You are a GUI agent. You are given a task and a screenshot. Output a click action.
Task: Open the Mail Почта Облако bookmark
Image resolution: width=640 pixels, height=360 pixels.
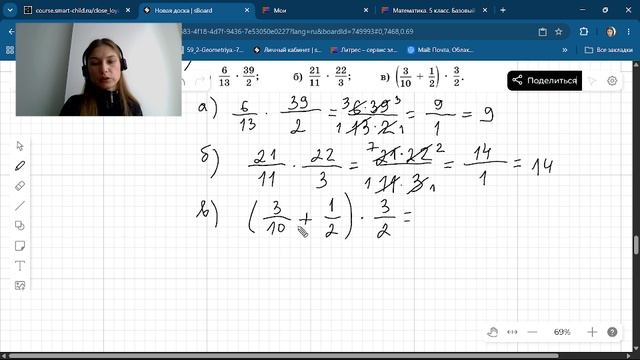coord(441,50)
